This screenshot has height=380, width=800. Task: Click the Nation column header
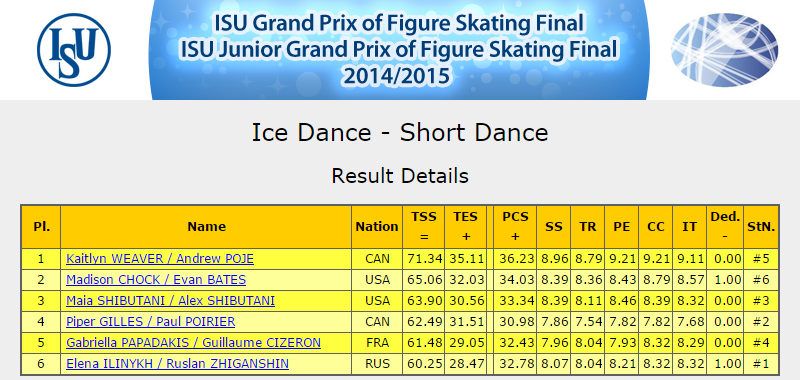[377, 227]
